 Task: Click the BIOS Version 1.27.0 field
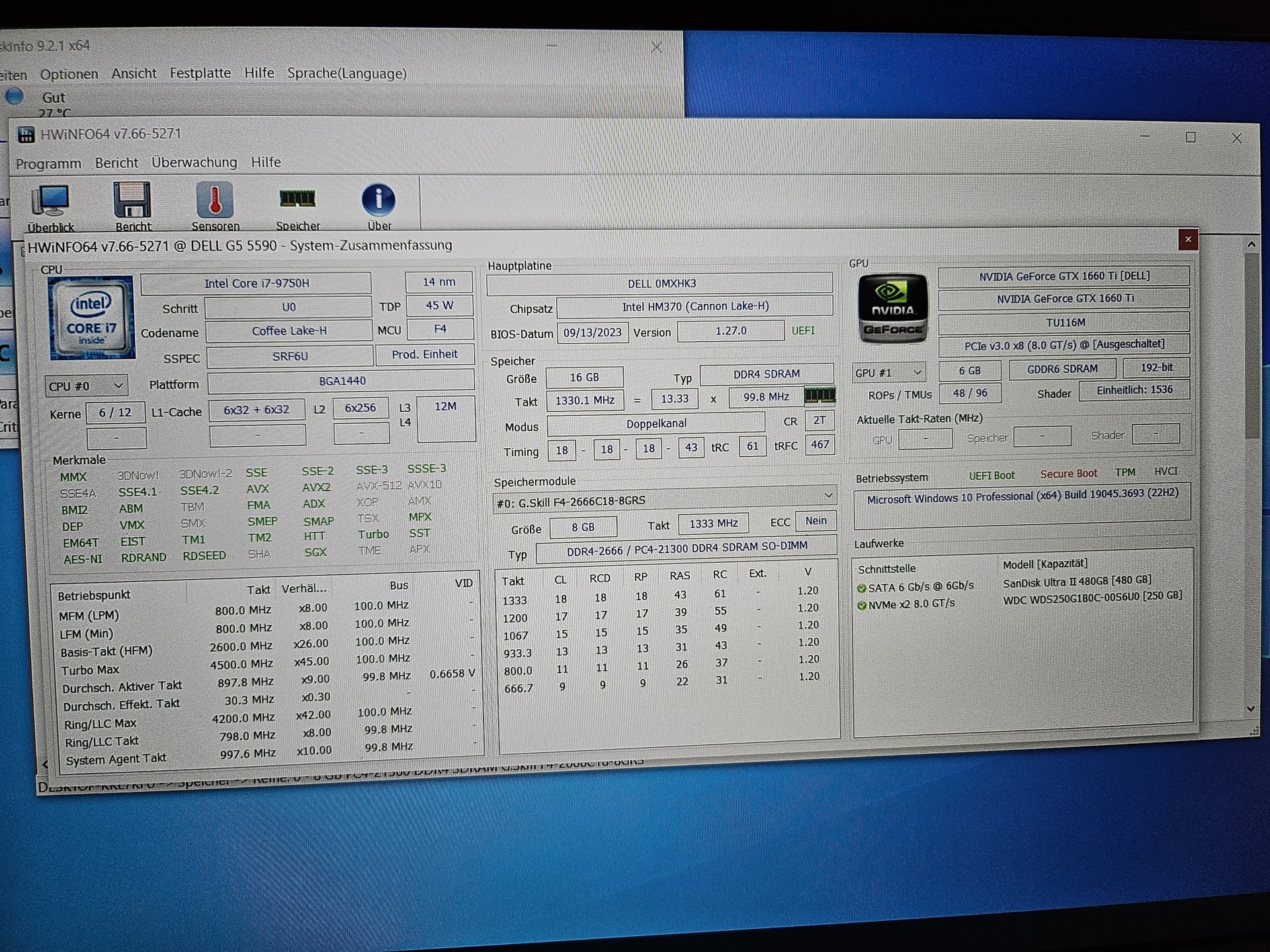coord(730,331)
